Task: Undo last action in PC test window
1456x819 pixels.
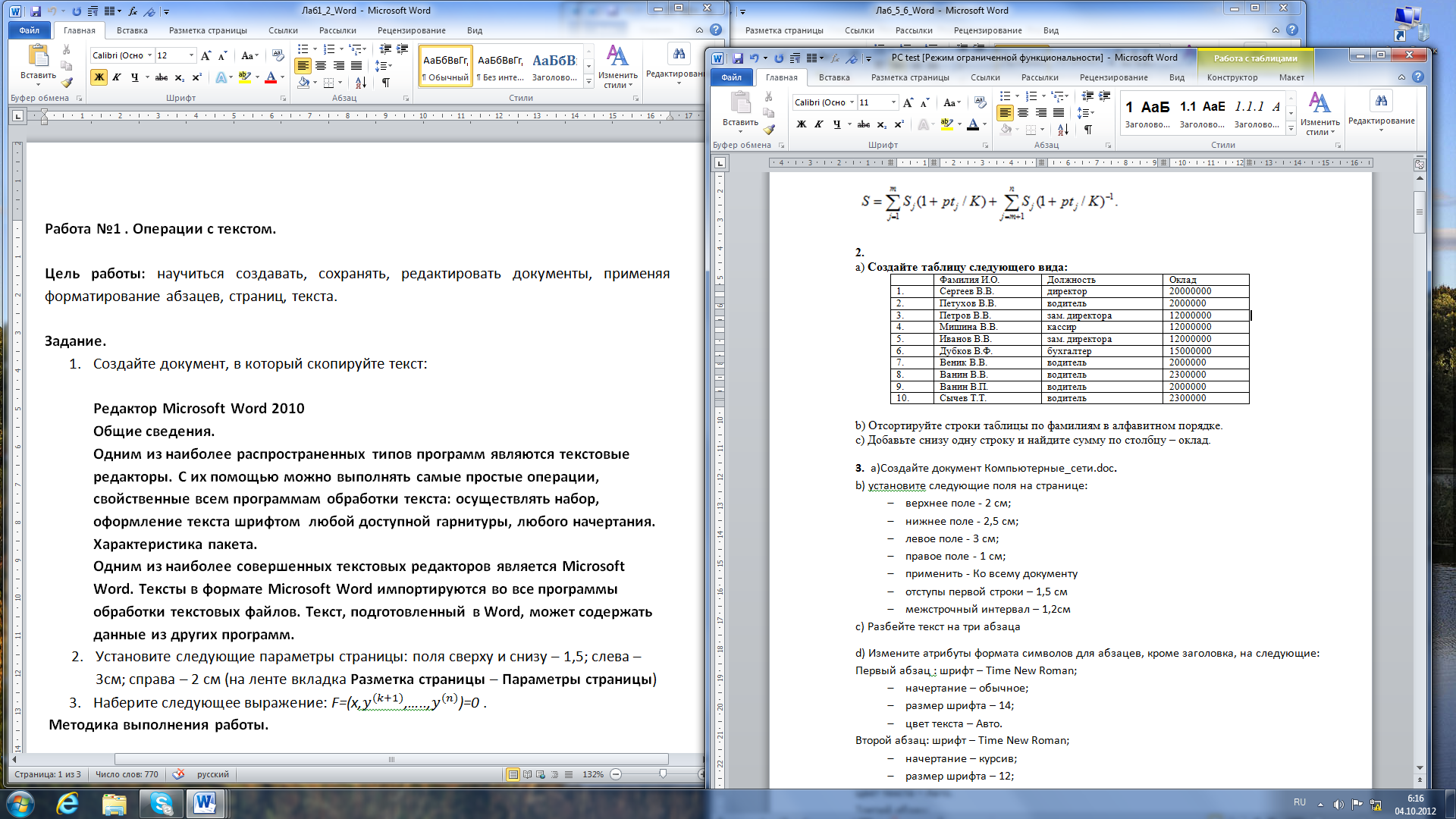Action: tap(754, 58)
